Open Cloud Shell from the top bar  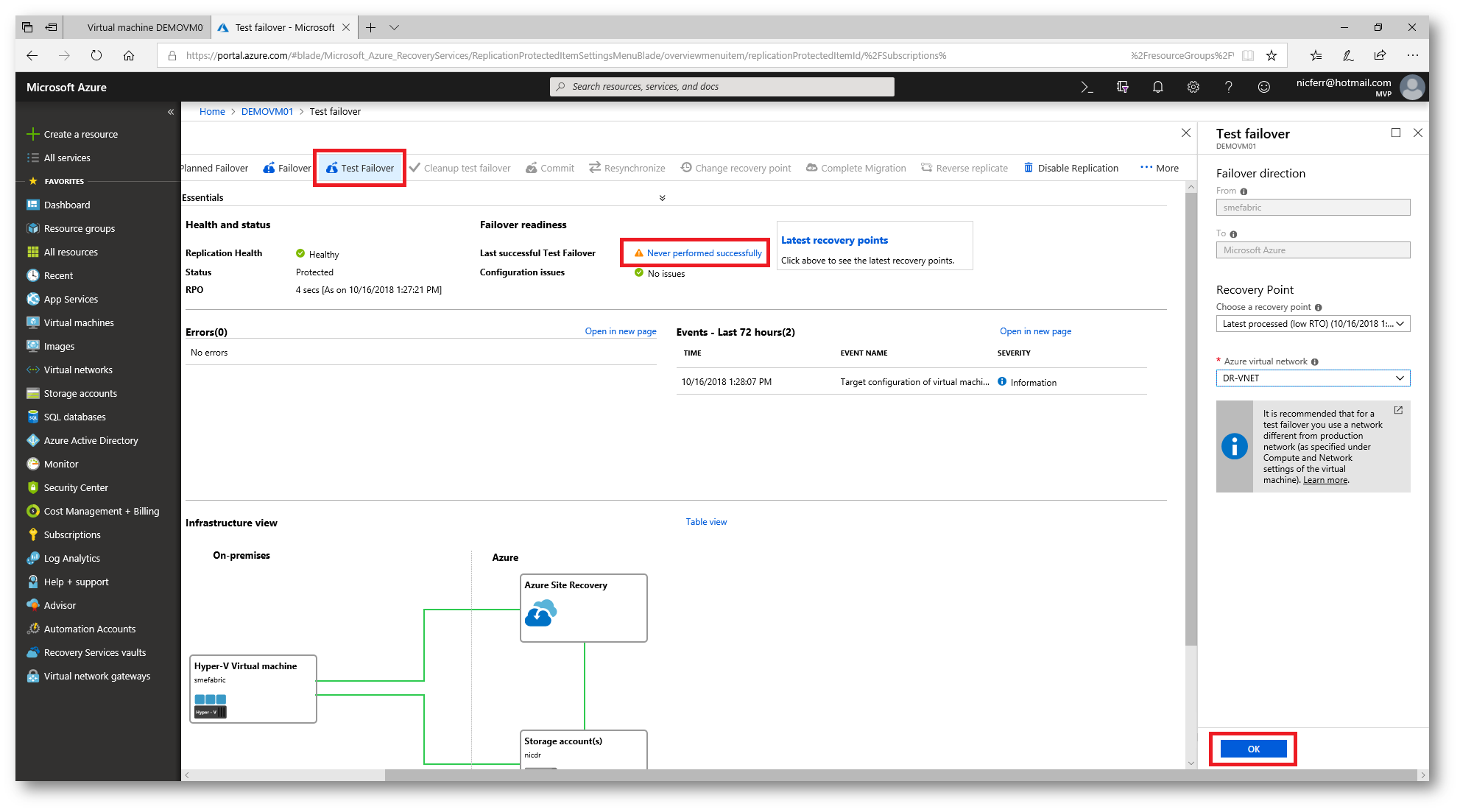click(x=1087, y=87)
